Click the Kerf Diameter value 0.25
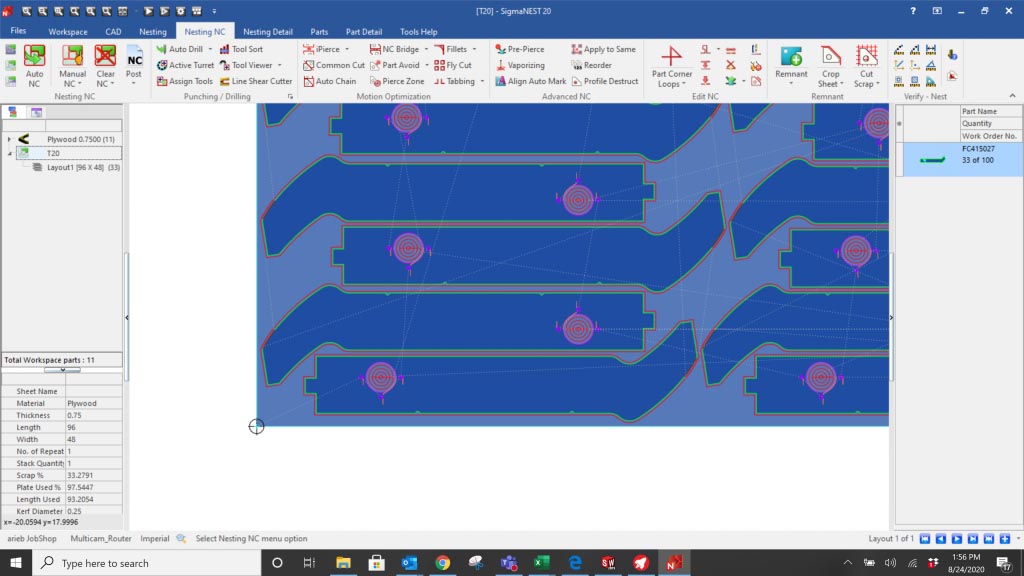The height and width of the screenshot is (576, 1024). [93, 511]
